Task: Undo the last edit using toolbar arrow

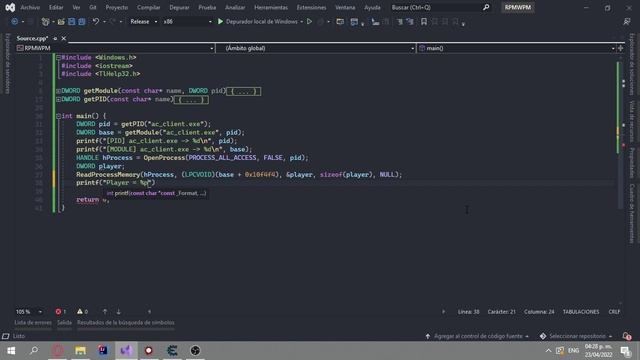Action: tap(96, 22)
